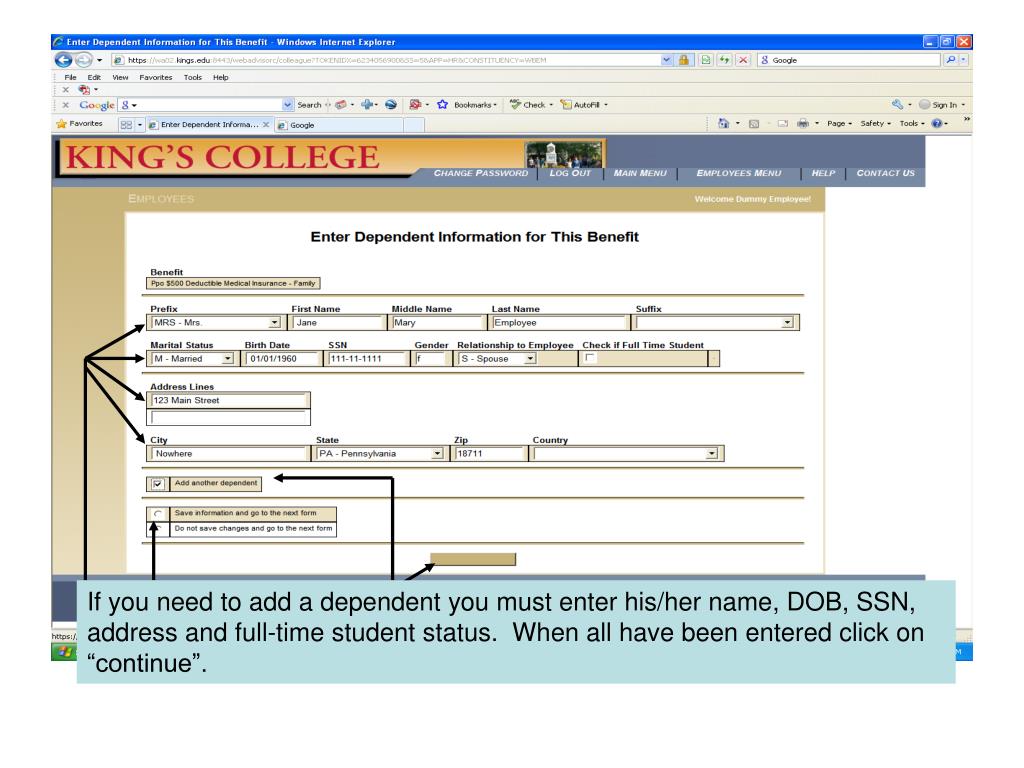Click the Favorites star icon

click(x=61, y=123)
